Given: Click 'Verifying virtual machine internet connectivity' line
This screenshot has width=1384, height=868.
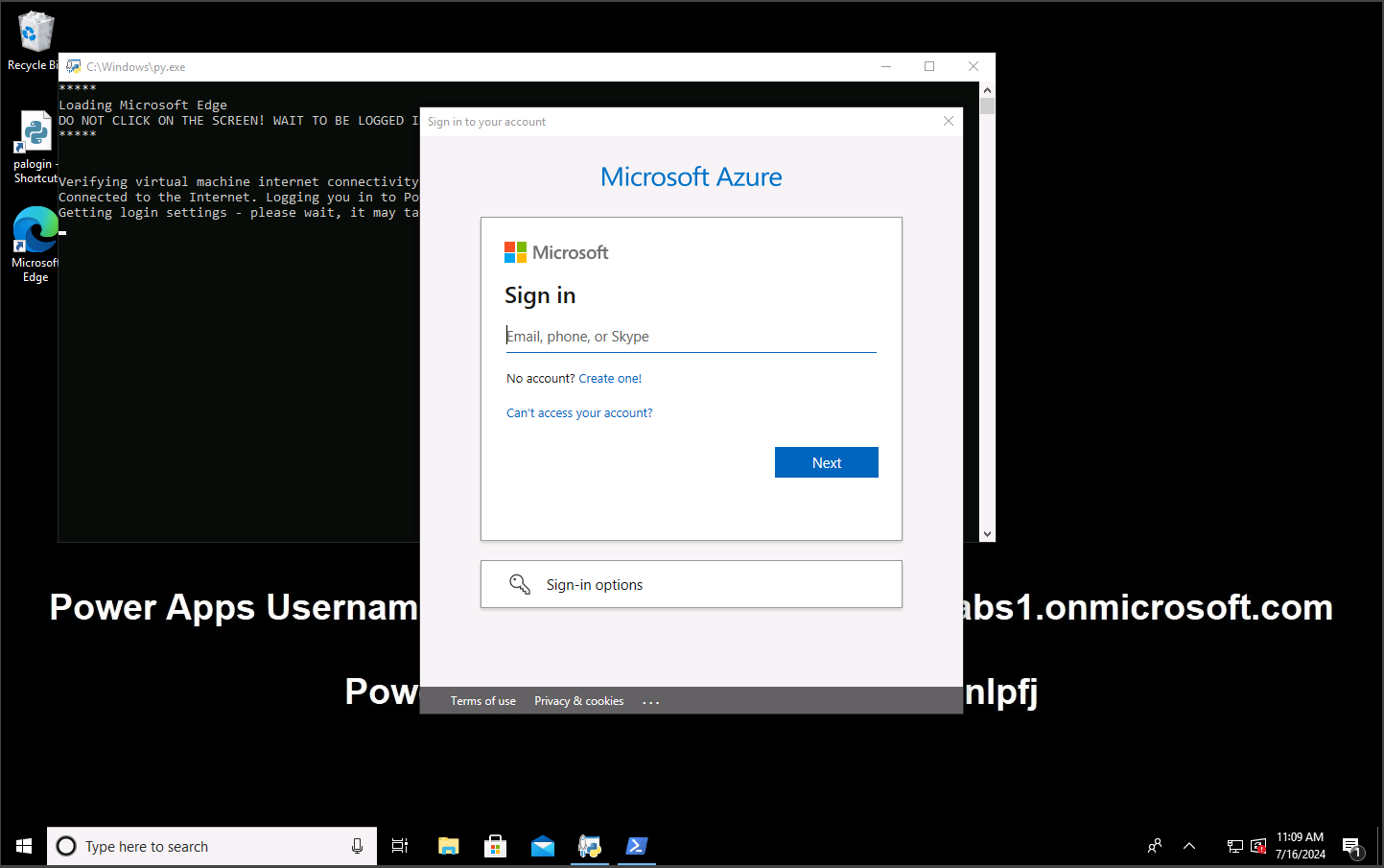Looking at the screenshot, I should click(x=239, y=182).
